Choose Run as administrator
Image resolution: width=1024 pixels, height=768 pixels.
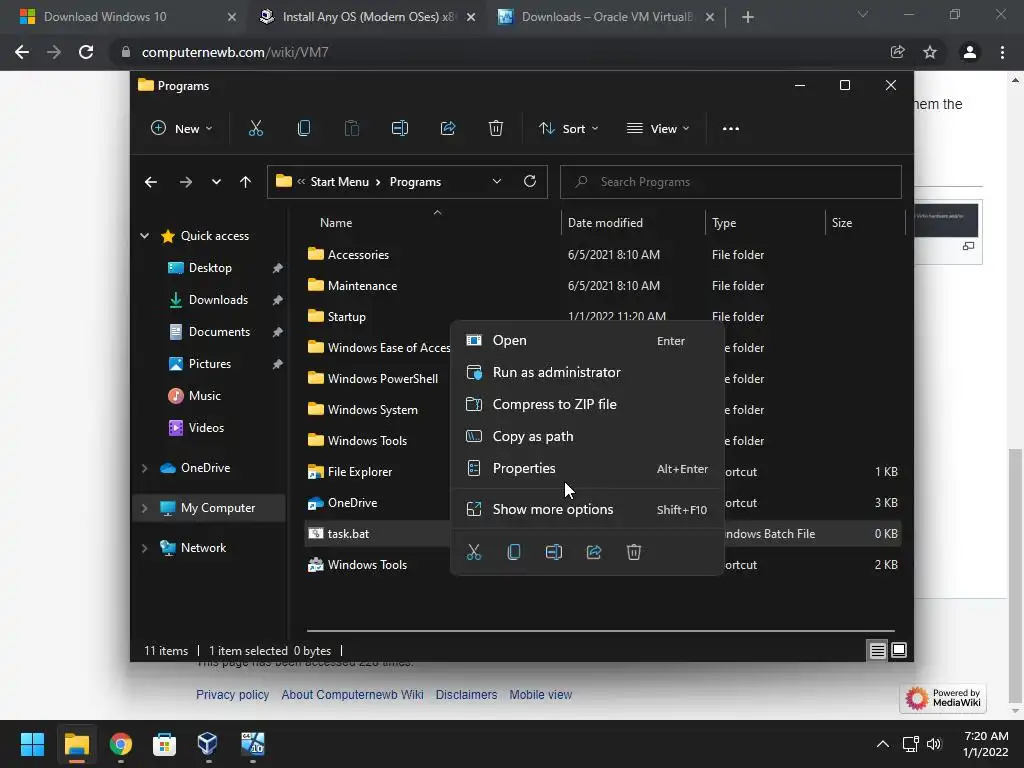point(587,373)
